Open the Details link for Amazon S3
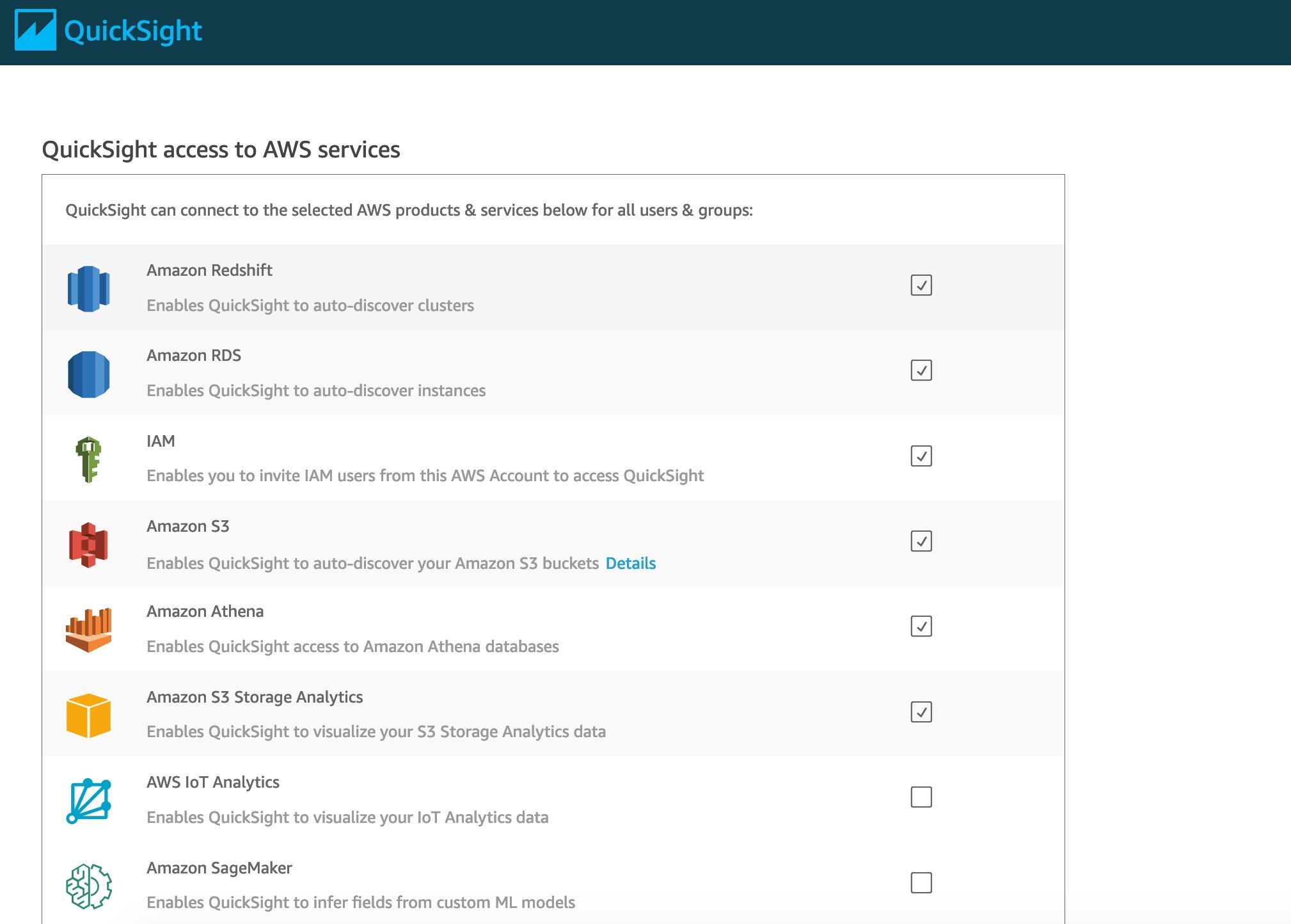 click(631, 563)
